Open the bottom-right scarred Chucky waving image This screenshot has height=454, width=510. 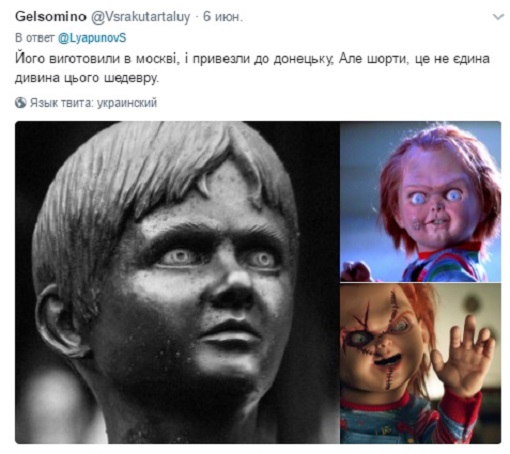(421, 363)
